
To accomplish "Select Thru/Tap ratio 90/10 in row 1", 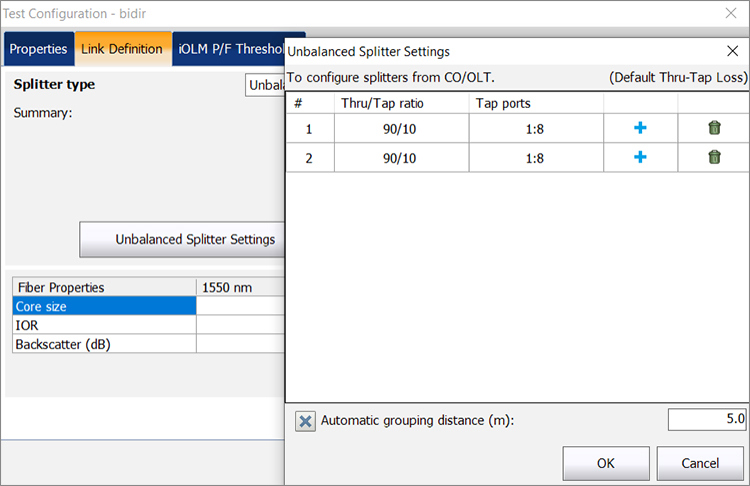I will coord(400,129).
